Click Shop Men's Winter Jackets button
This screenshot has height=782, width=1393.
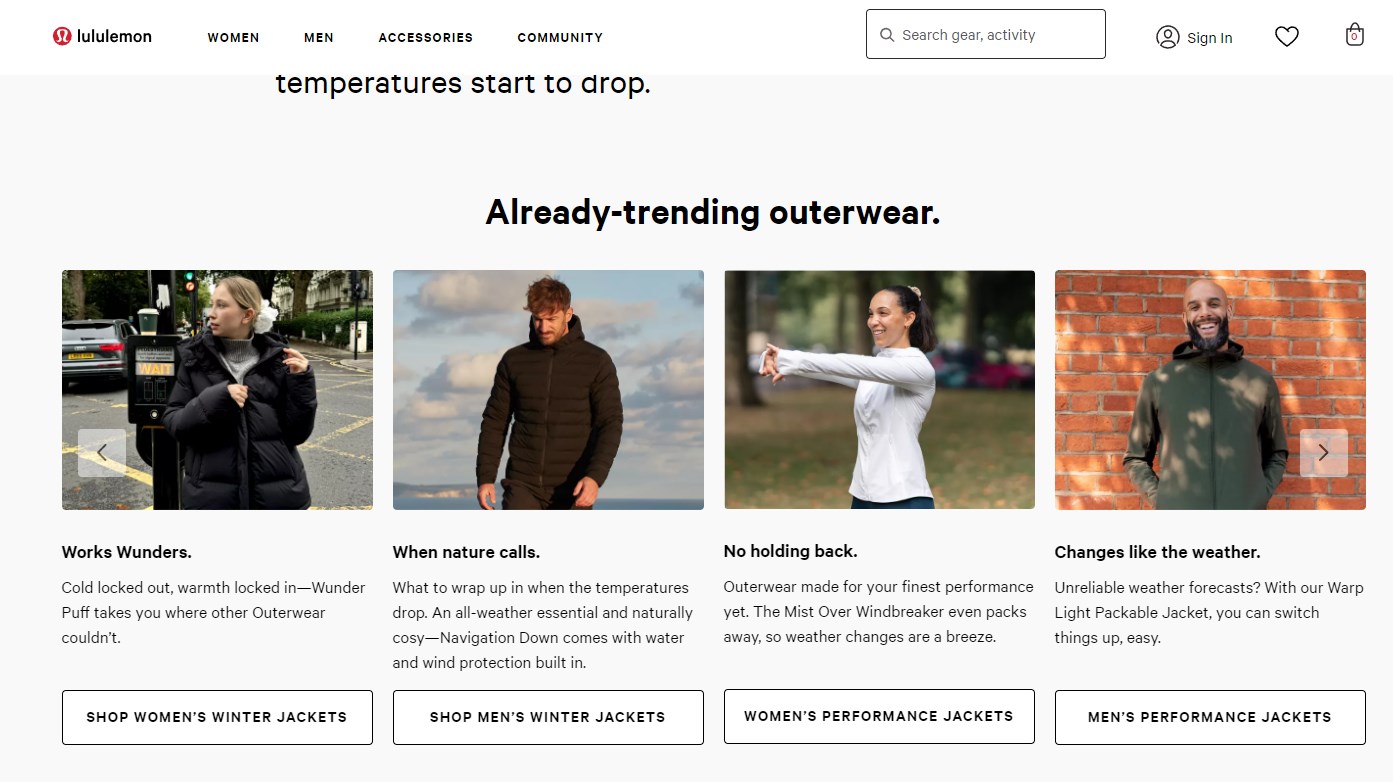(548, 717)
